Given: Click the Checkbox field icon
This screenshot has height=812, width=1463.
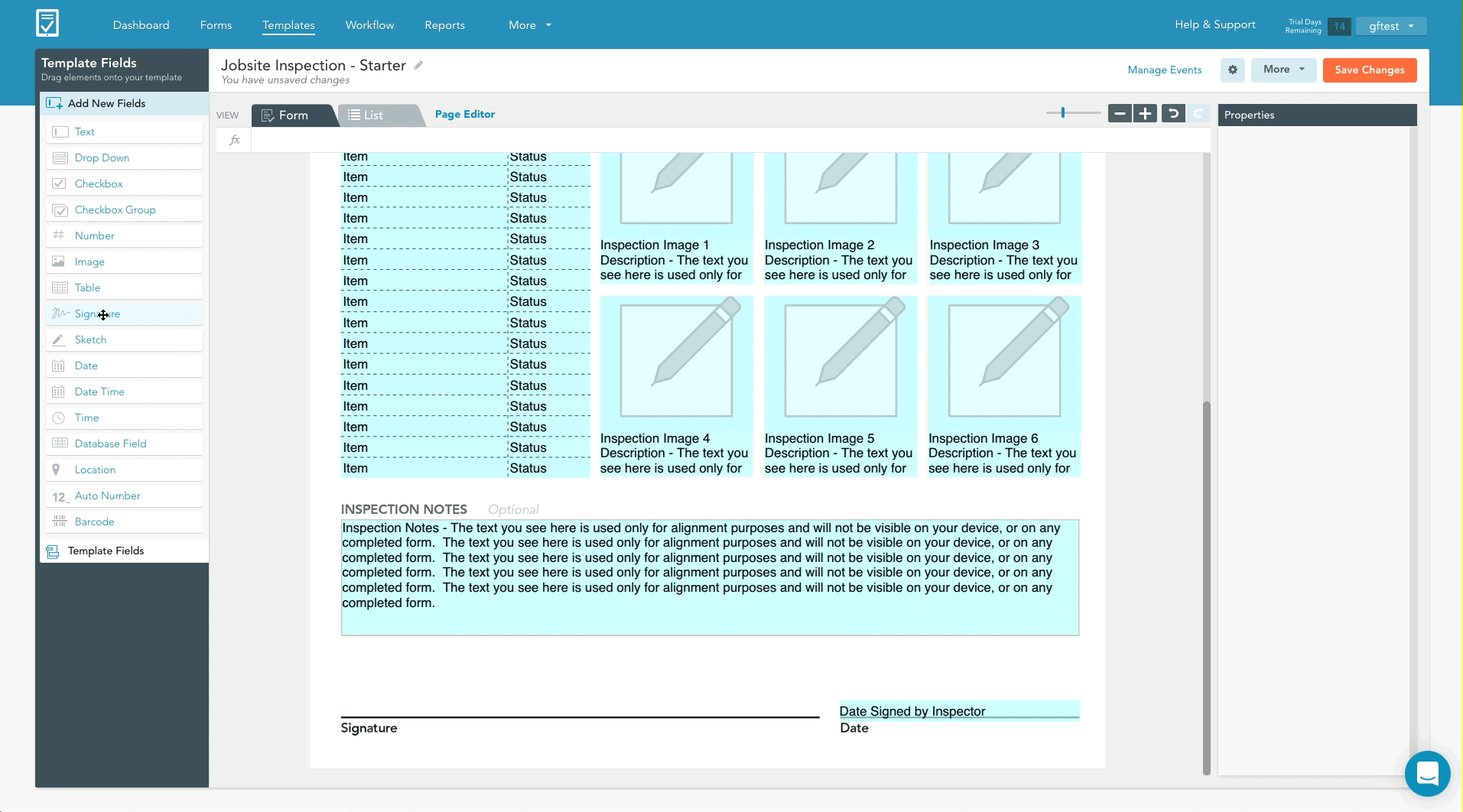Looking at the screenshot, I should (59, 184).
